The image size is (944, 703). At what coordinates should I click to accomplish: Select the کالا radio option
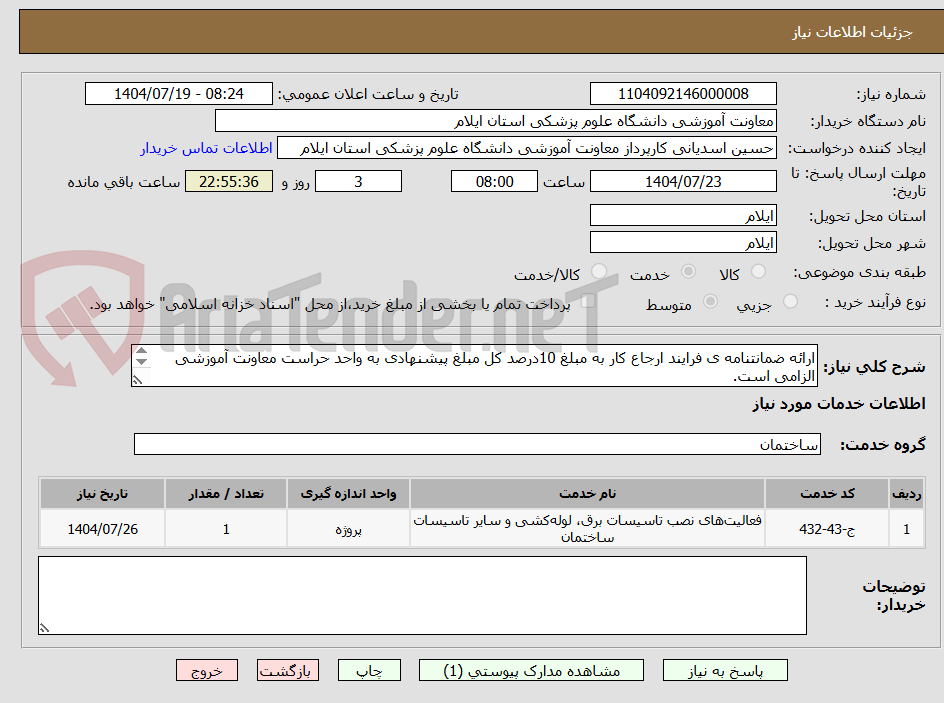(760, 269)
